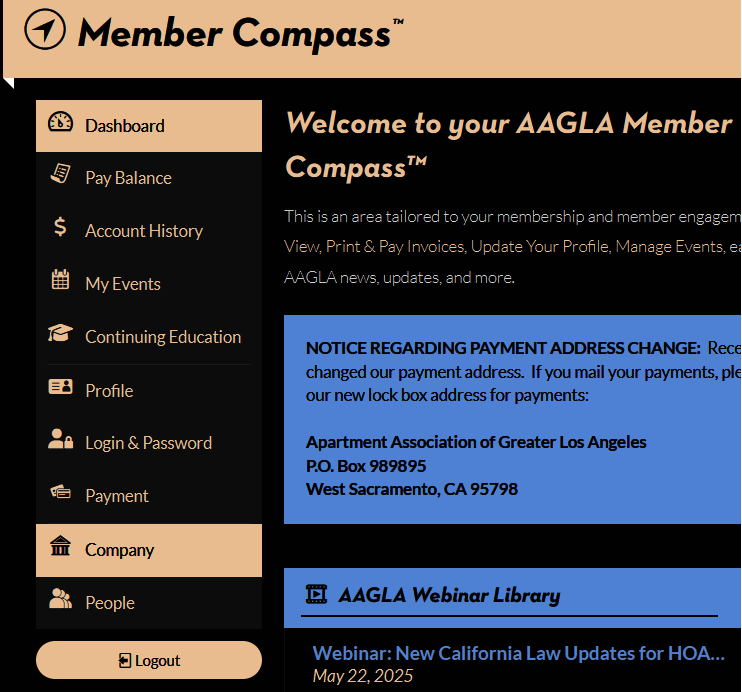The image size is (742, 692).
Task: Click the Company building icon
Action: click(60, 546)
